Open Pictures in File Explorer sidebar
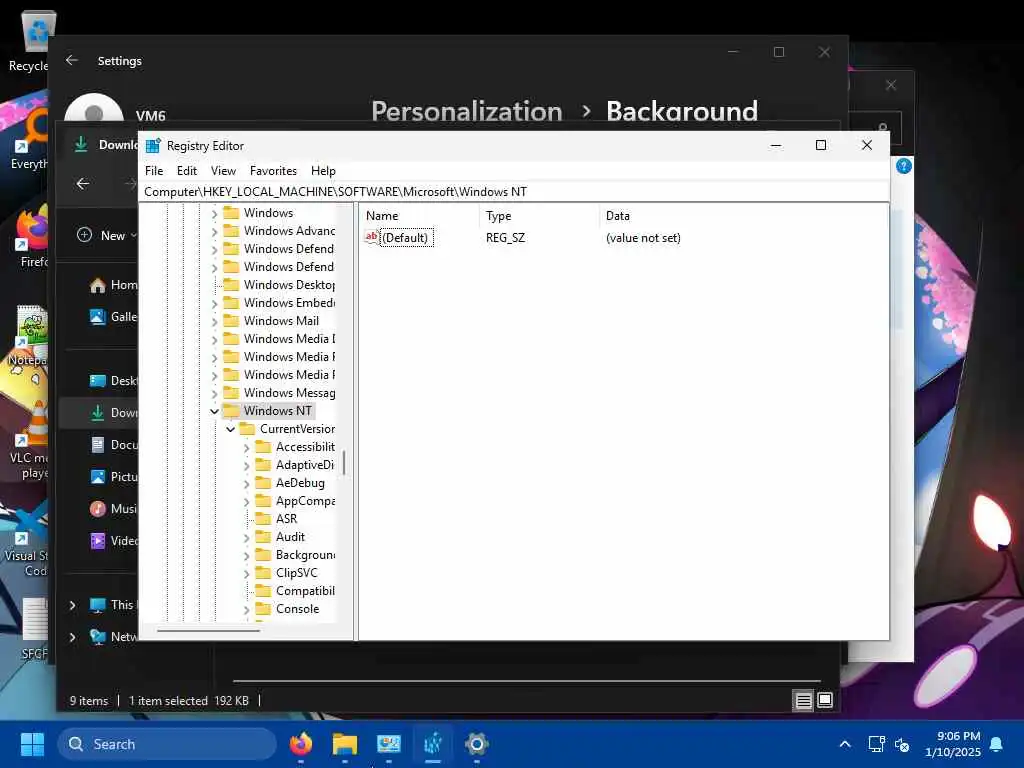 114,477
